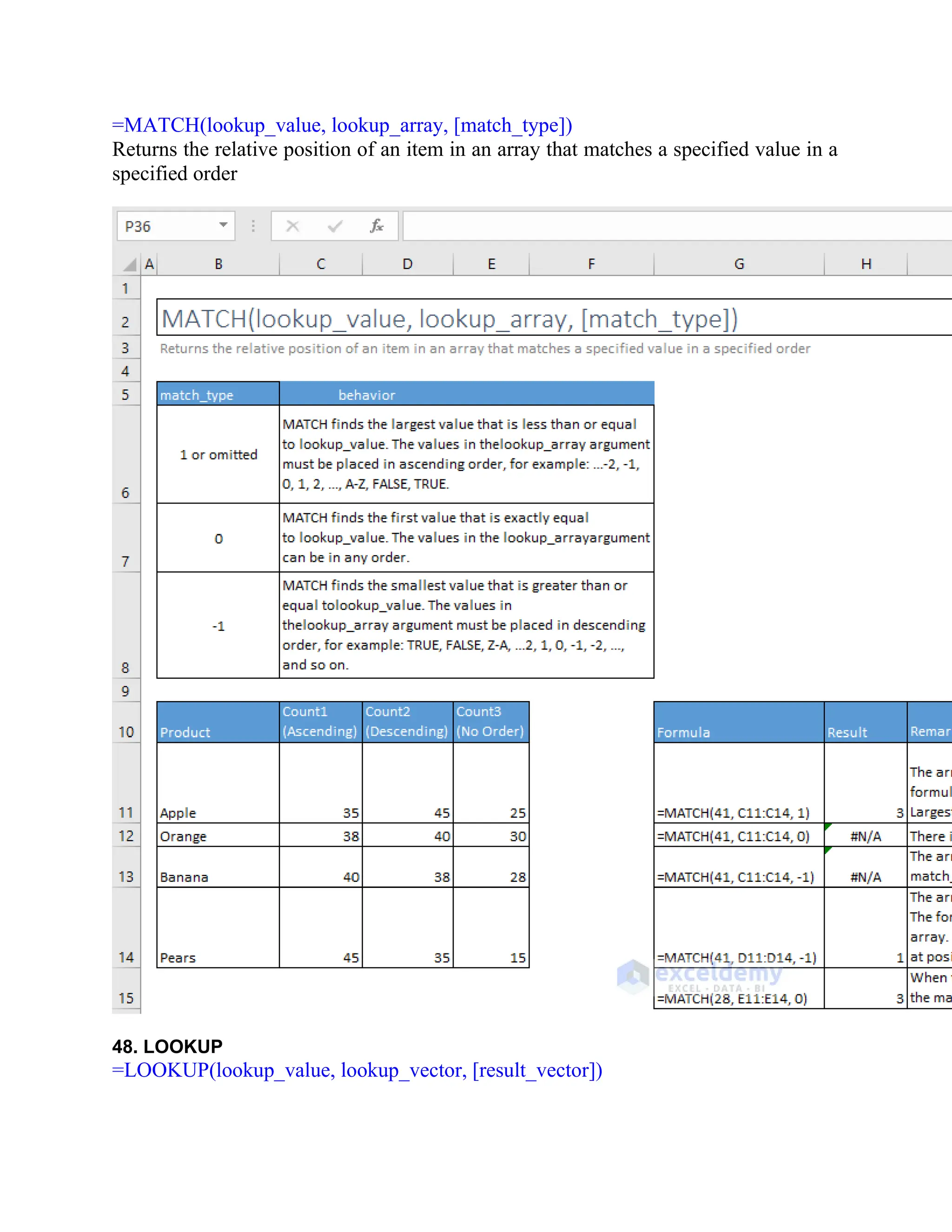
Task: Click Banana's Count3 value 28
Action: pyautogui.click(x=491, y=867)
